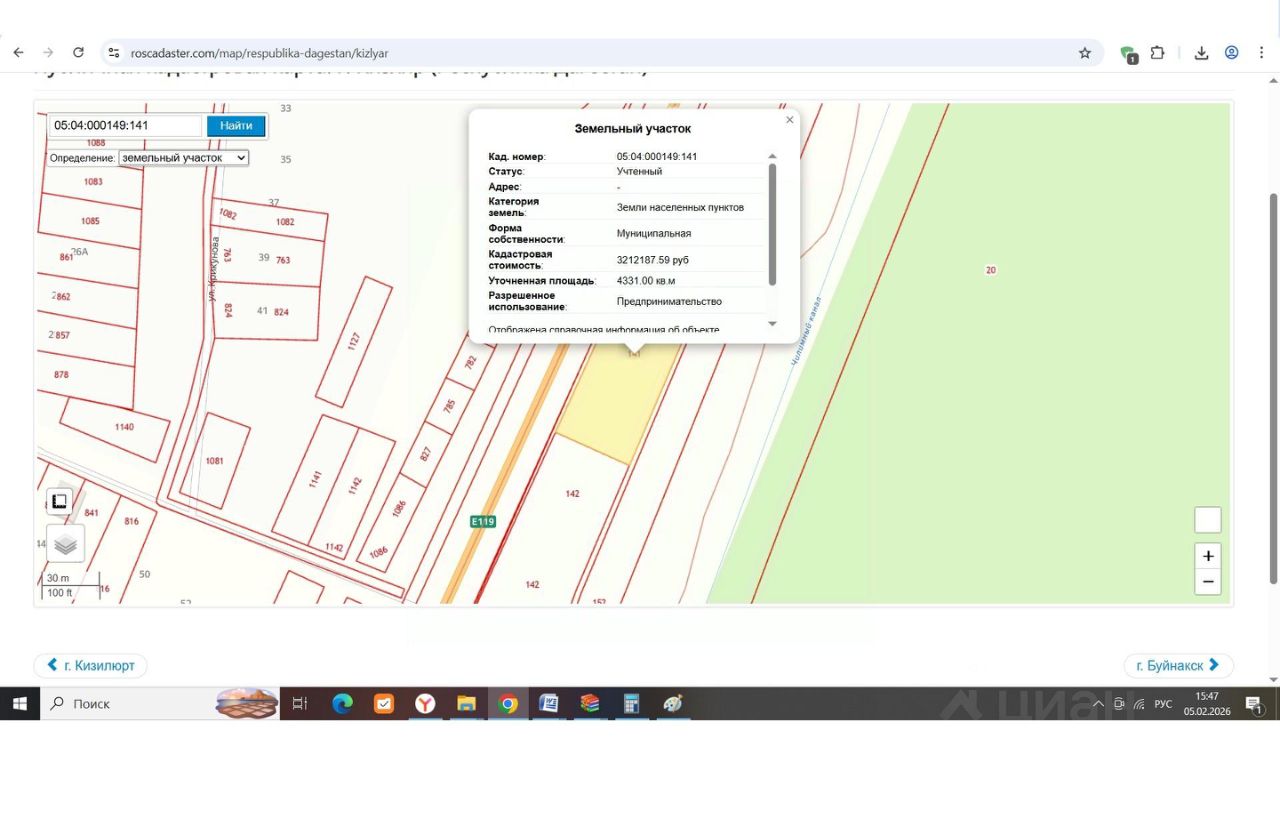Click the popup's scroll-up arrow
The height and width of the screenshot is (827, 1280).
pos(772,156)
